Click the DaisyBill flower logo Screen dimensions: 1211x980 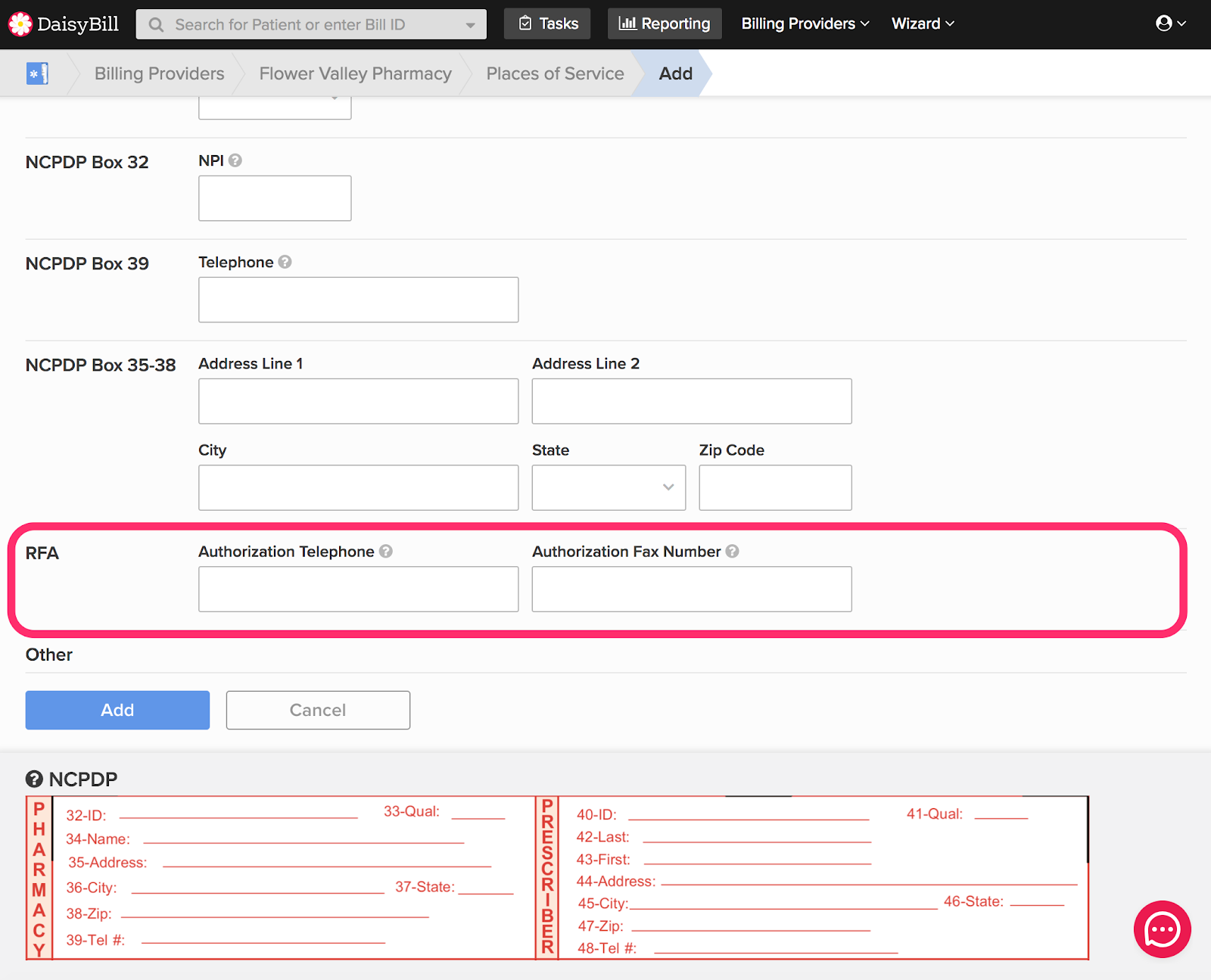(20, 24)
